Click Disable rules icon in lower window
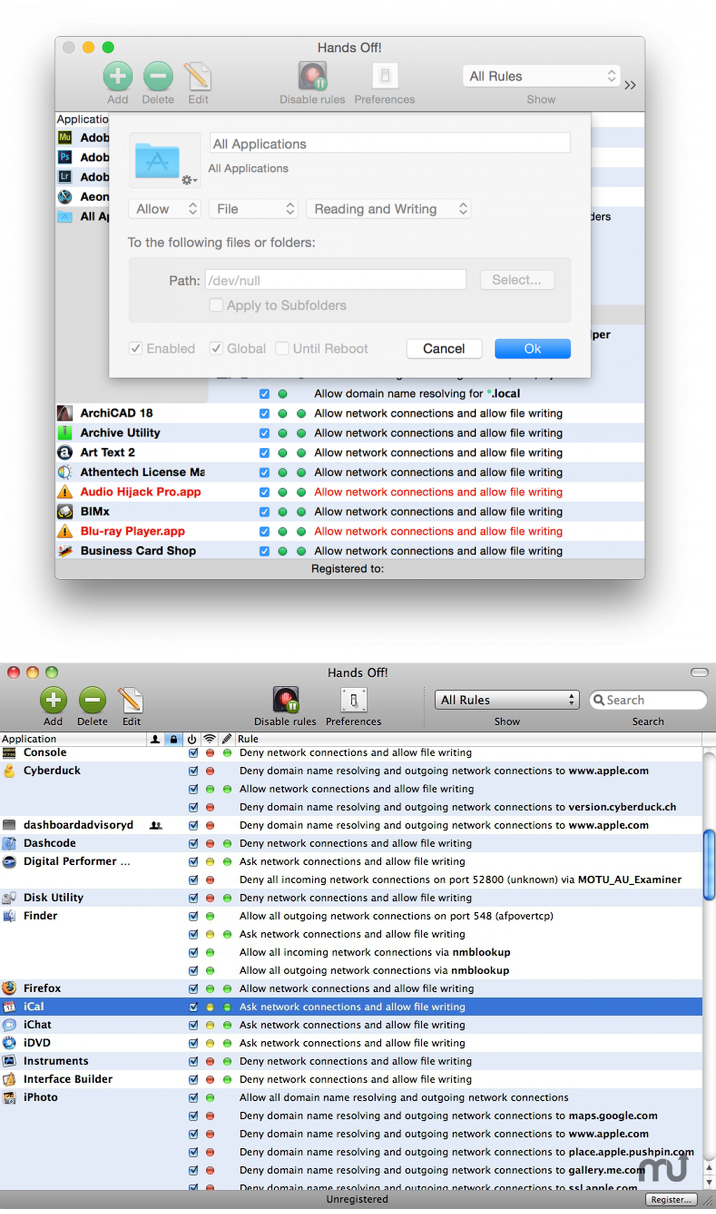 pos(285,700)
